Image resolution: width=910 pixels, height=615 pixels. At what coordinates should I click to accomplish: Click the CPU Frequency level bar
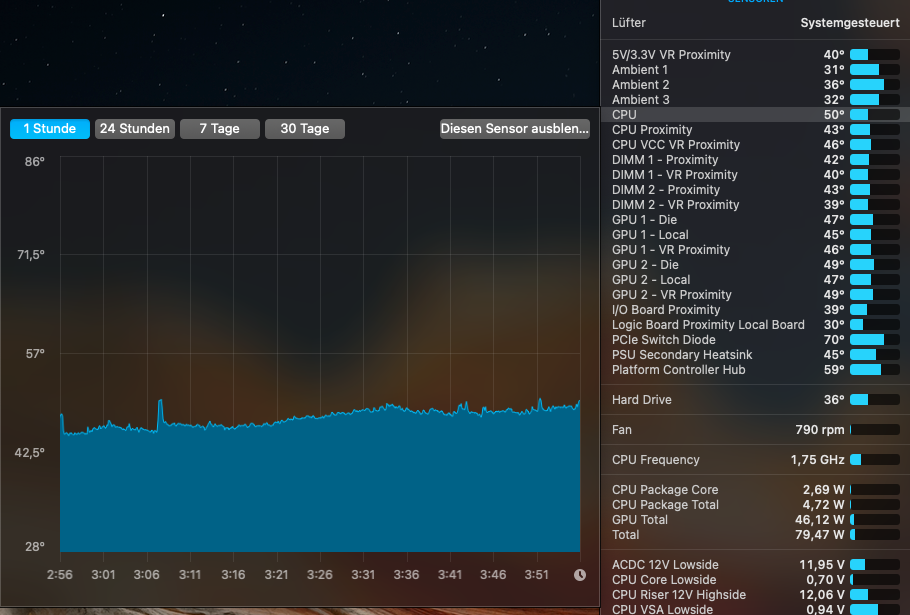coord(875,460)
